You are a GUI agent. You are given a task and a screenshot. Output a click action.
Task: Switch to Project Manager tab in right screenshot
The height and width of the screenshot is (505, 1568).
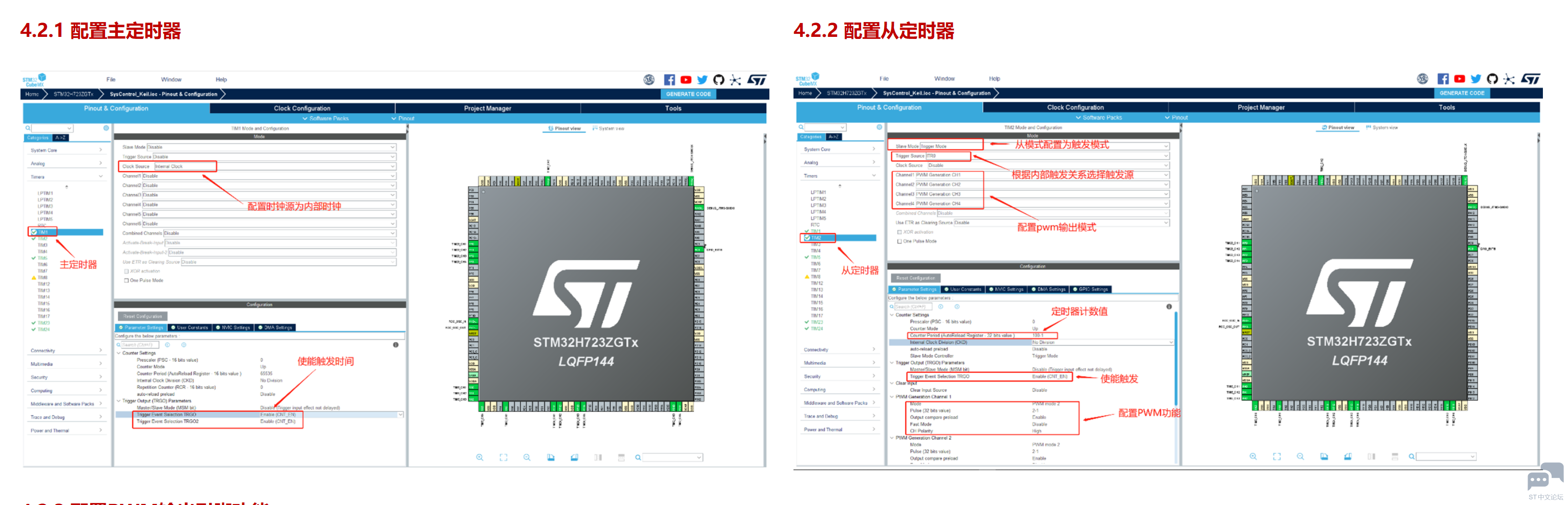click(x=1261, y=107)
